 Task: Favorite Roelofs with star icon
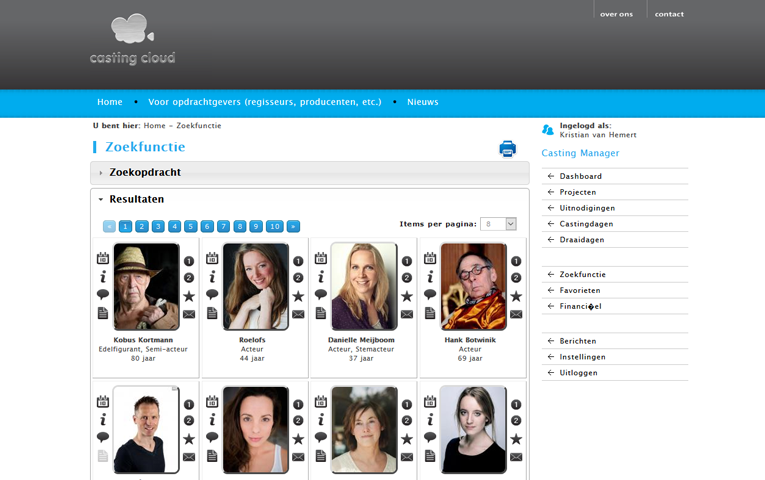(298, 296)
